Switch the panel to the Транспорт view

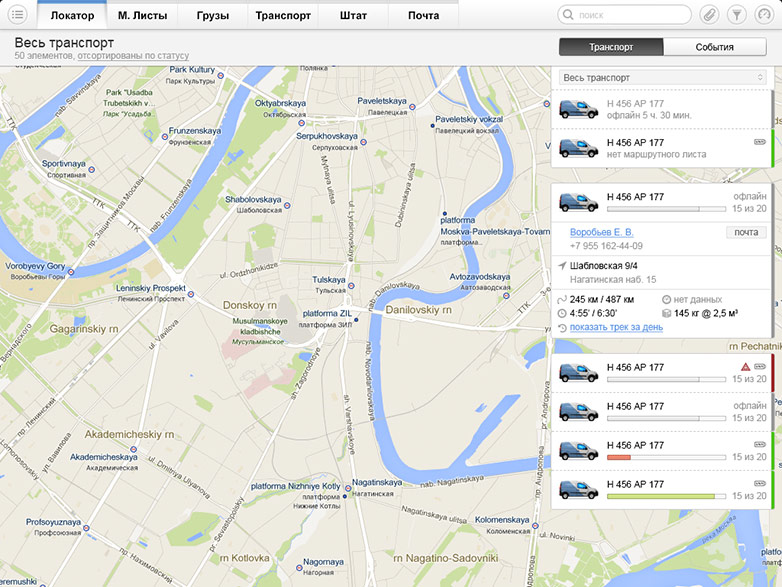click(611, 47)
